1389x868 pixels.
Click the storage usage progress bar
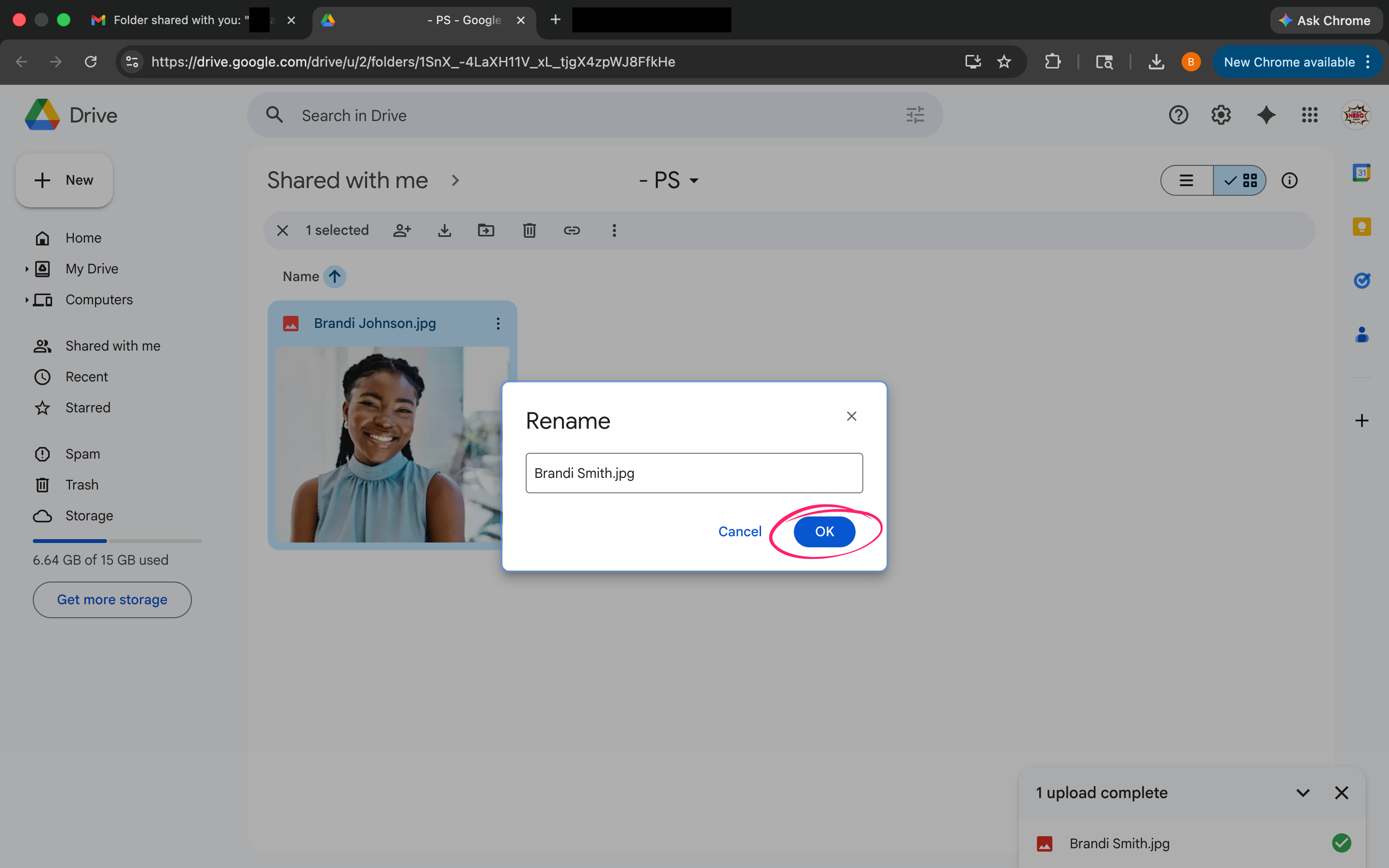pyautogui.click(x=117, y=541)
